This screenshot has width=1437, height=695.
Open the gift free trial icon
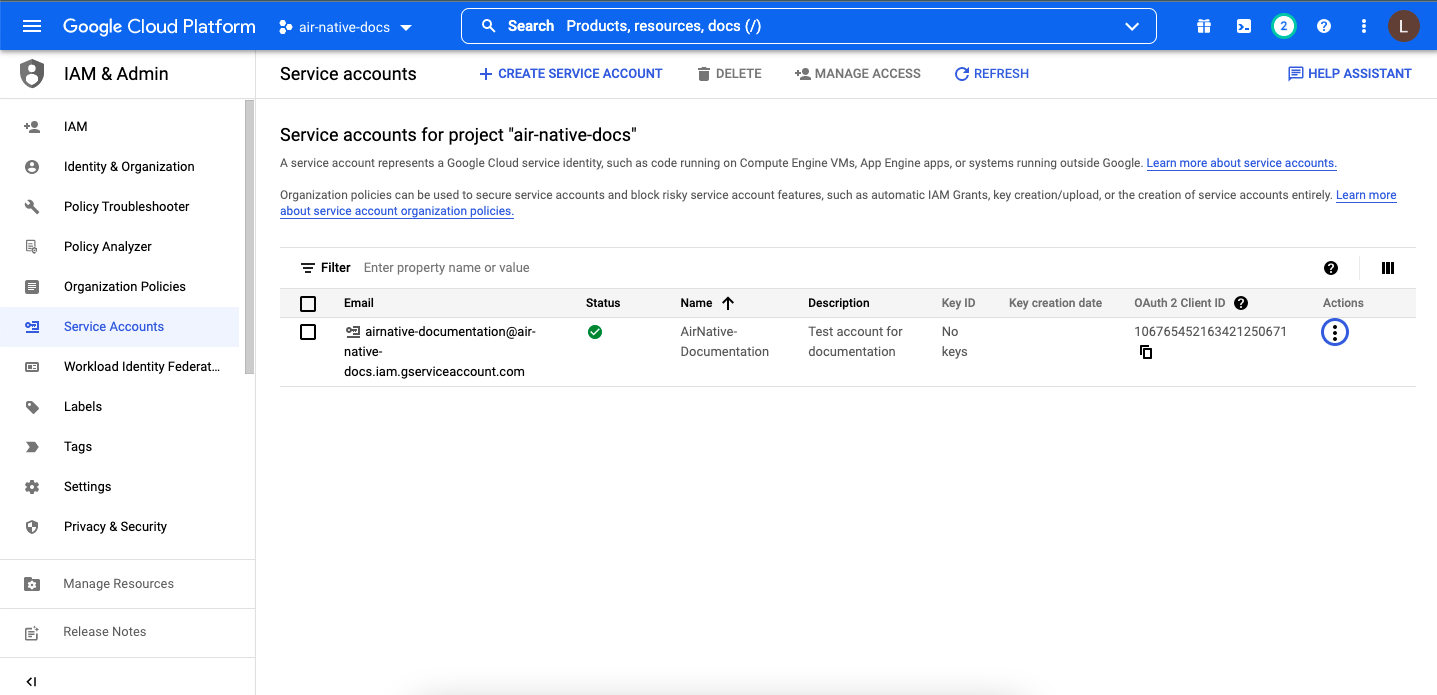[1204, 26]
